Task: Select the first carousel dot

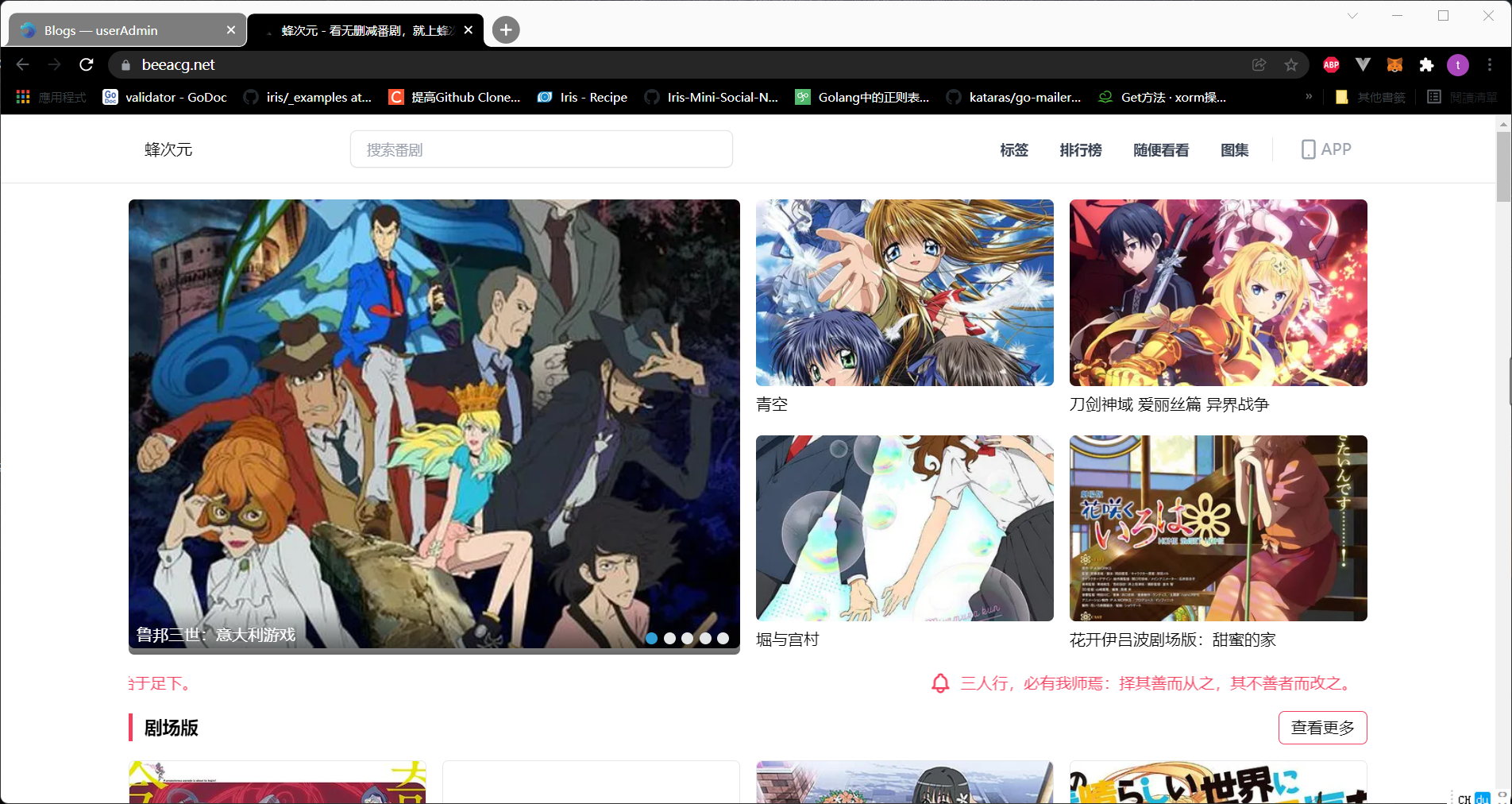Action: click(651, 638)
